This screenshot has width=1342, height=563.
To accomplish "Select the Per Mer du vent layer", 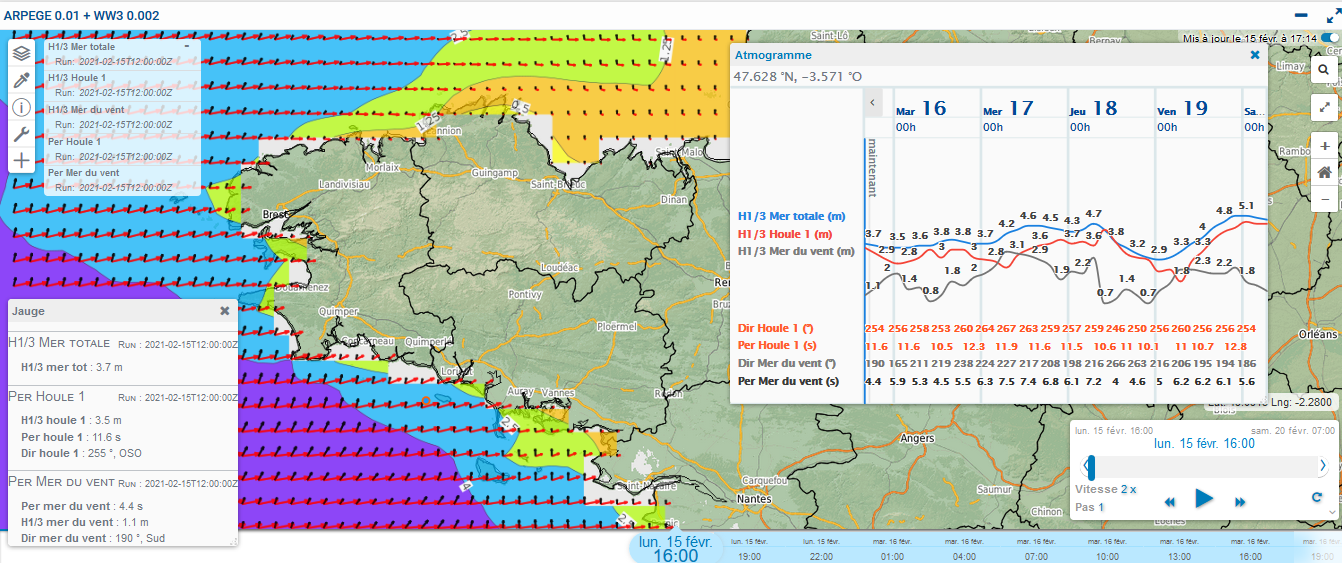I will point(84,173).
